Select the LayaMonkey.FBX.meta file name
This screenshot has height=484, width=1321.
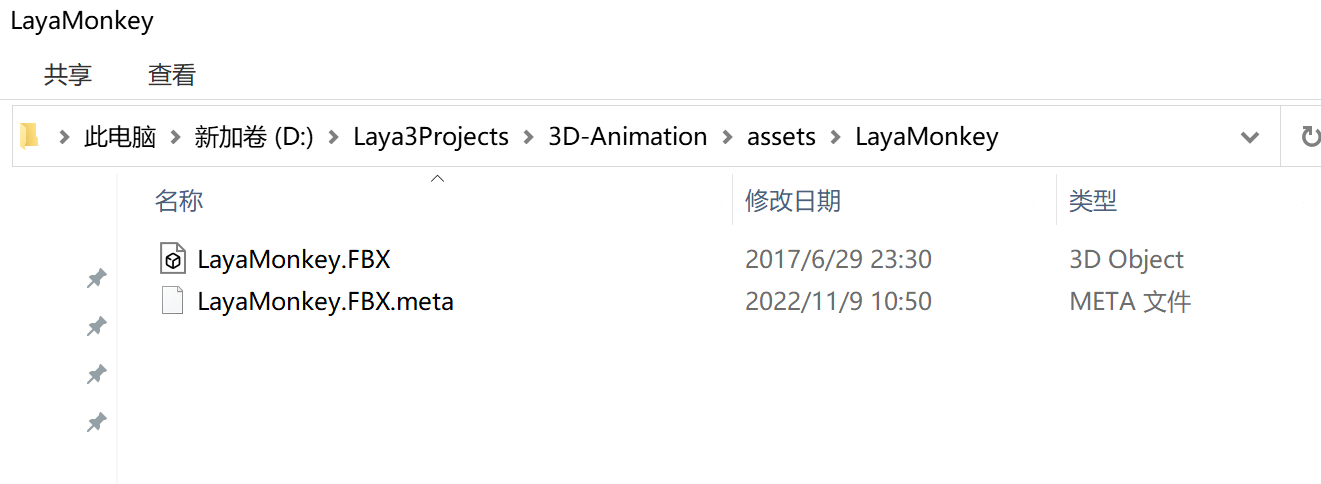tap(325, 301)
